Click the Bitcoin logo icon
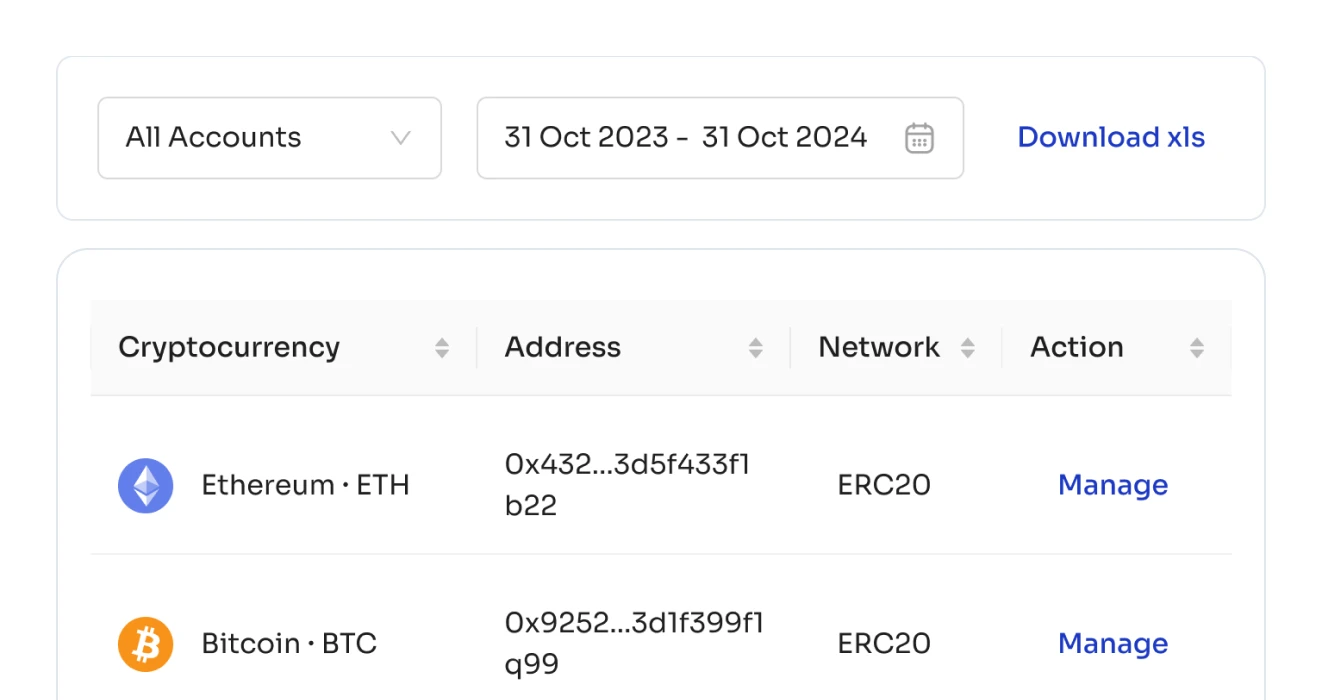 pyautogui.click(x=146, y=643)
